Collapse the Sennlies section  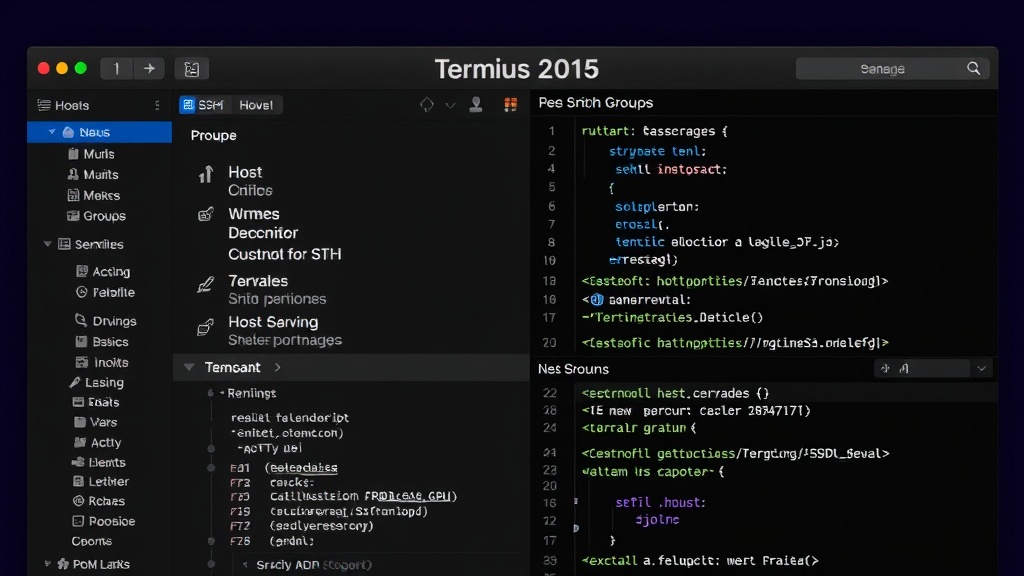47,244
